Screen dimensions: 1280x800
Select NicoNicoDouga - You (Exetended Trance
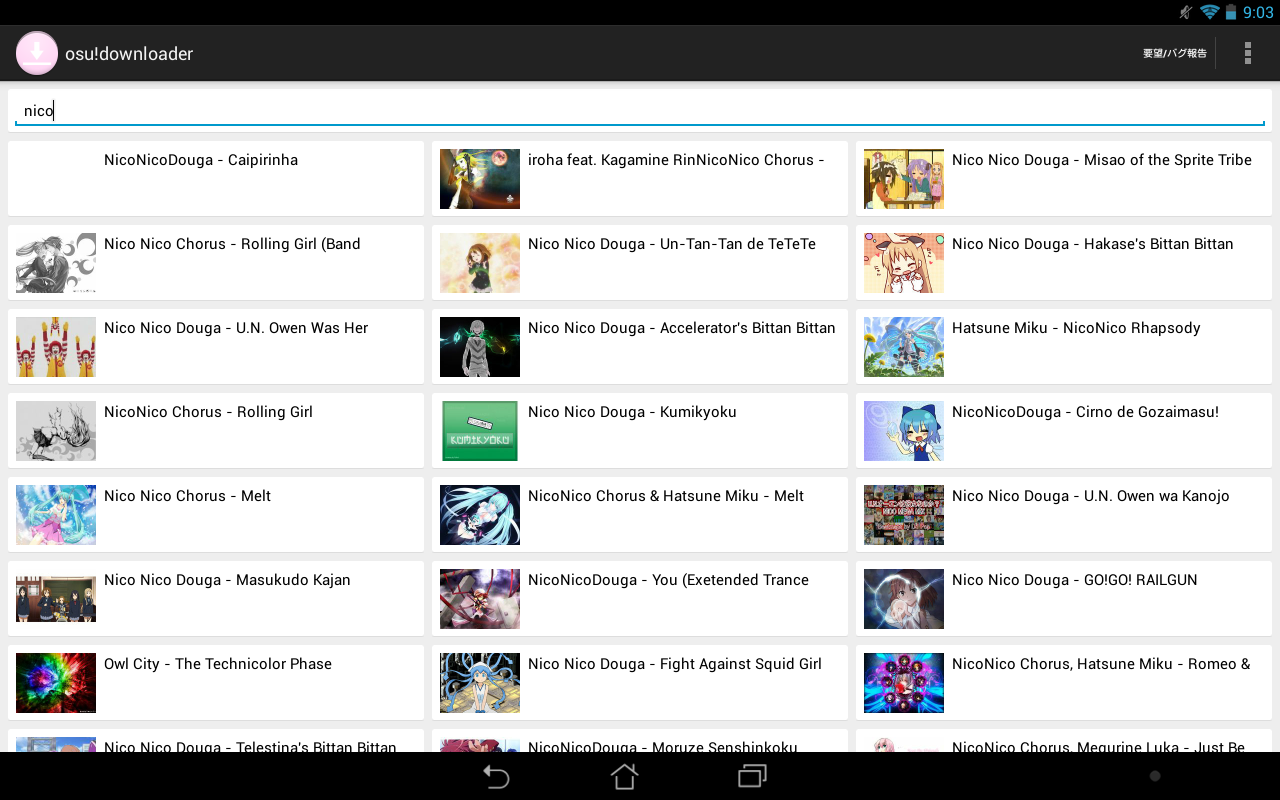coord(668,580)
